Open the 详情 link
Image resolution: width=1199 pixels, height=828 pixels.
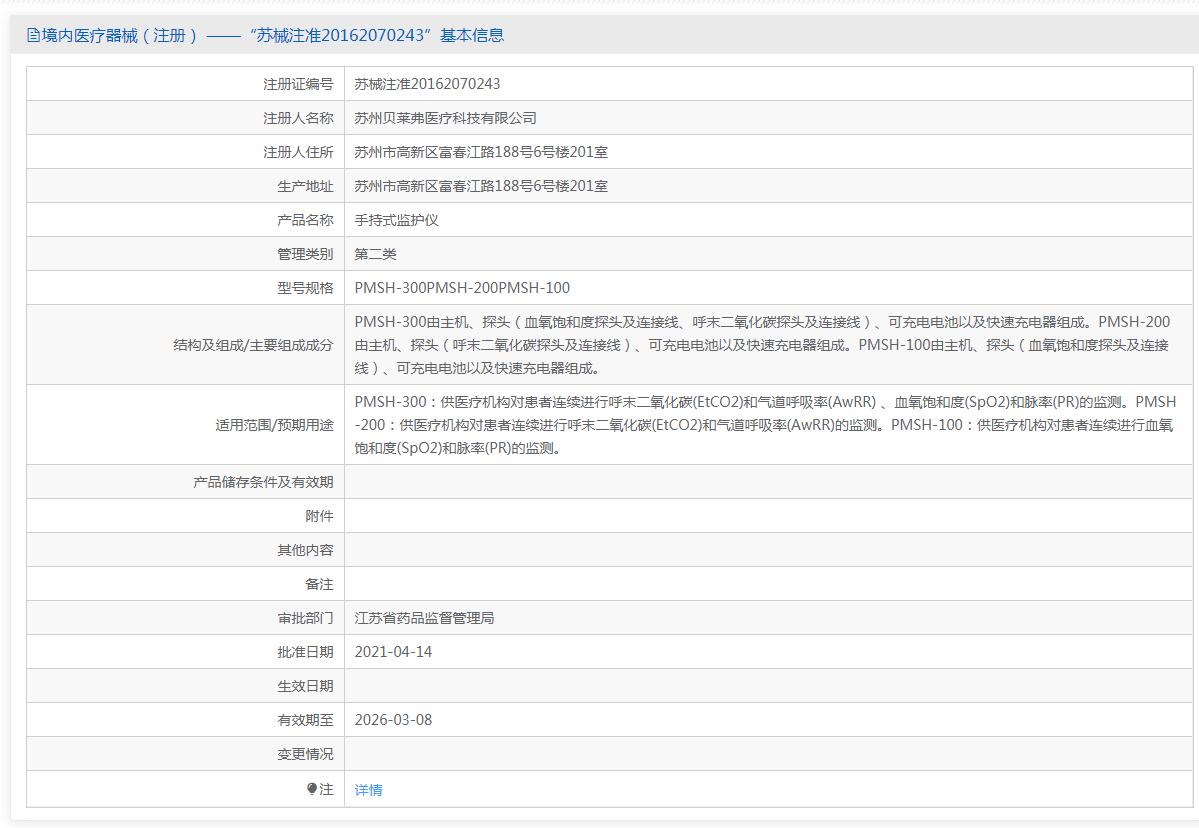368,790
